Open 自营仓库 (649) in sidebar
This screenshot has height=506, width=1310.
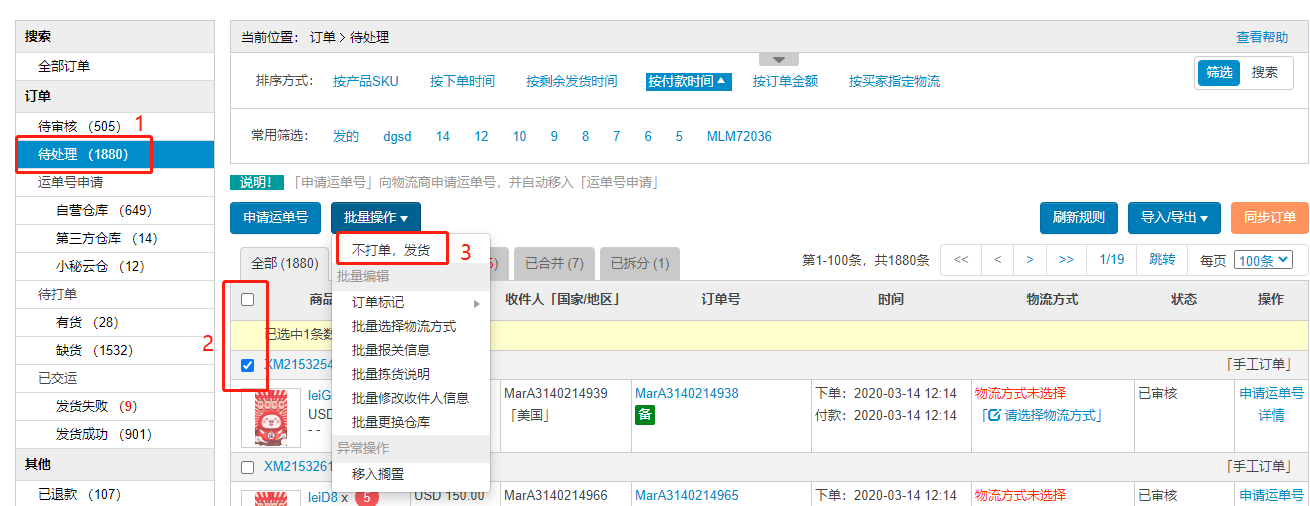[x=115, y=210]
